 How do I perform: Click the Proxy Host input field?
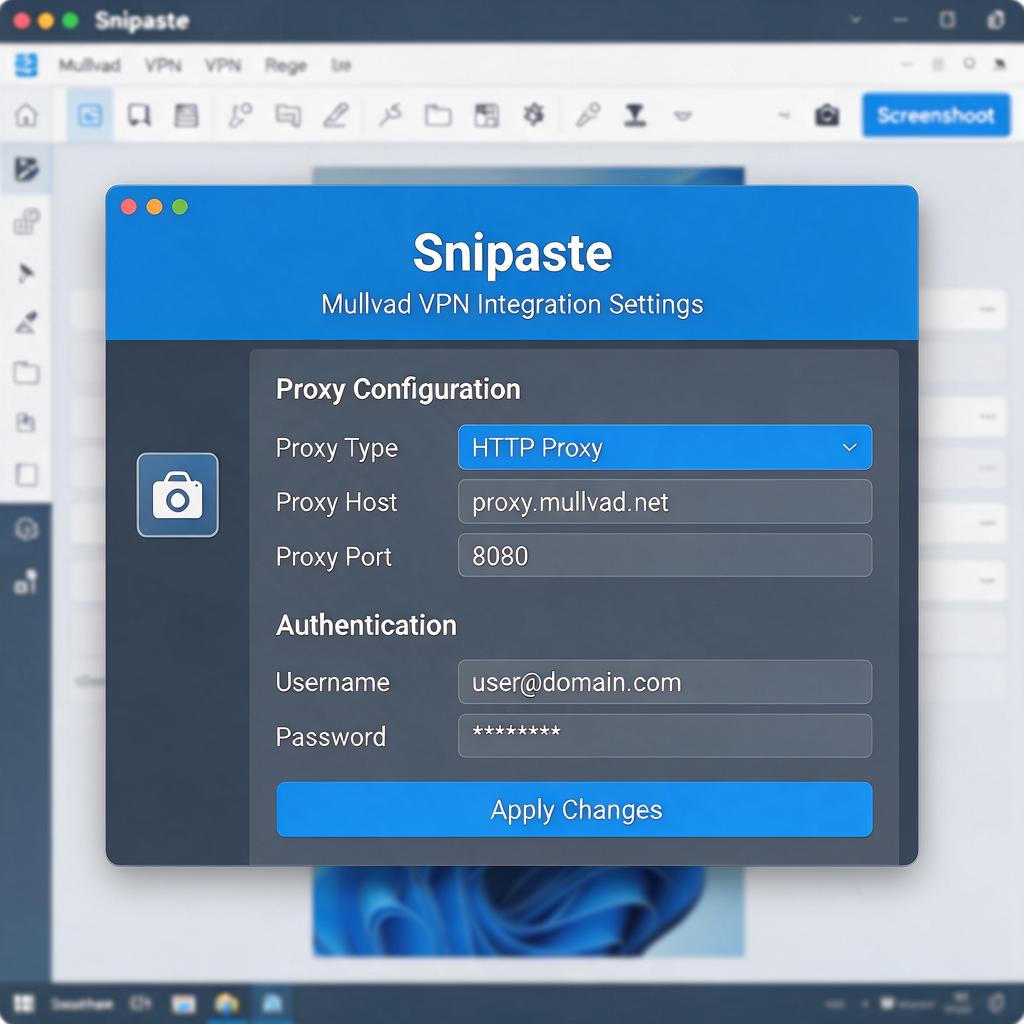point(665,502)
